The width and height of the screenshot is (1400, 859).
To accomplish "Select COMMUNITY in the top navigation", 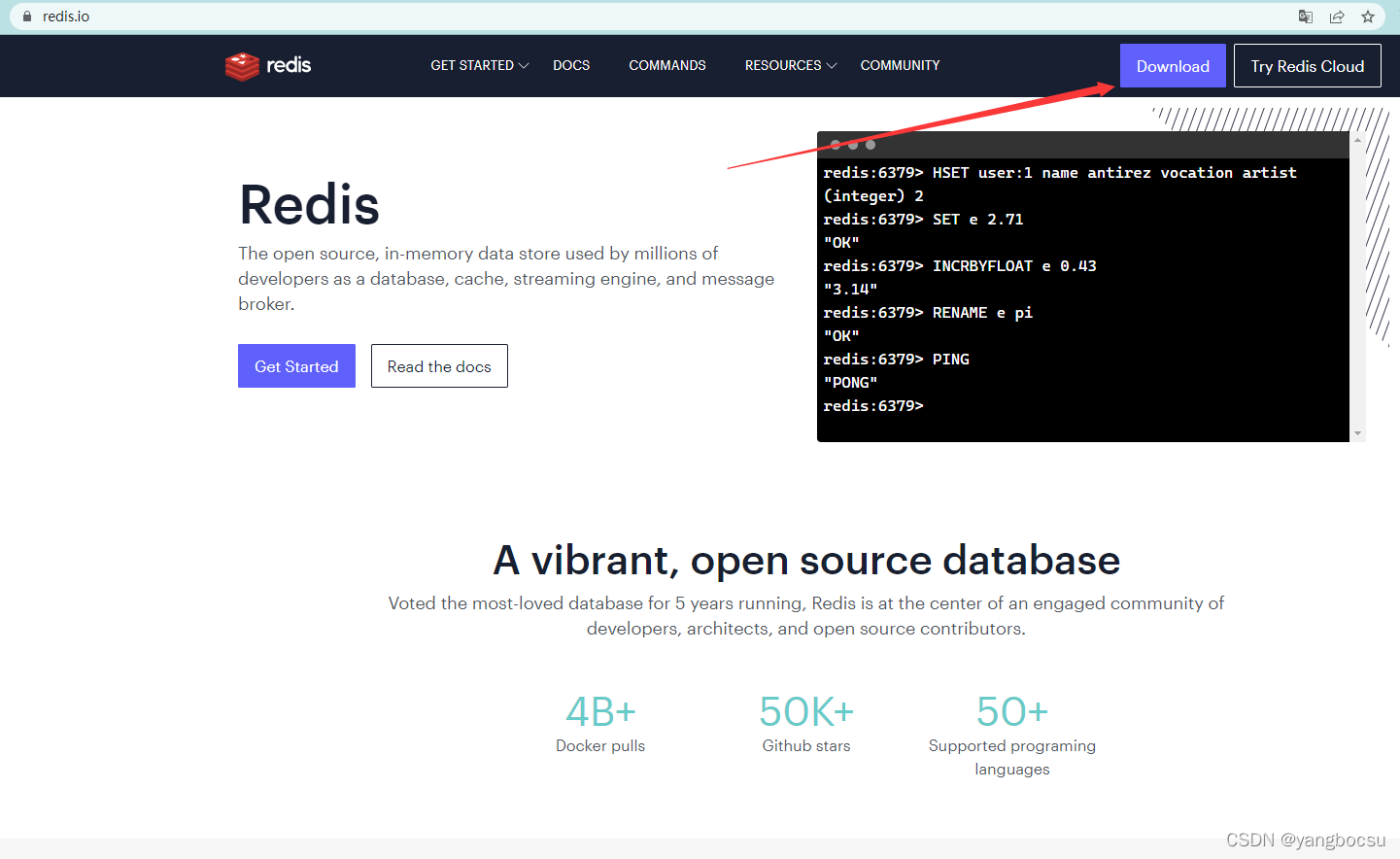I will (x=900, y=65).
